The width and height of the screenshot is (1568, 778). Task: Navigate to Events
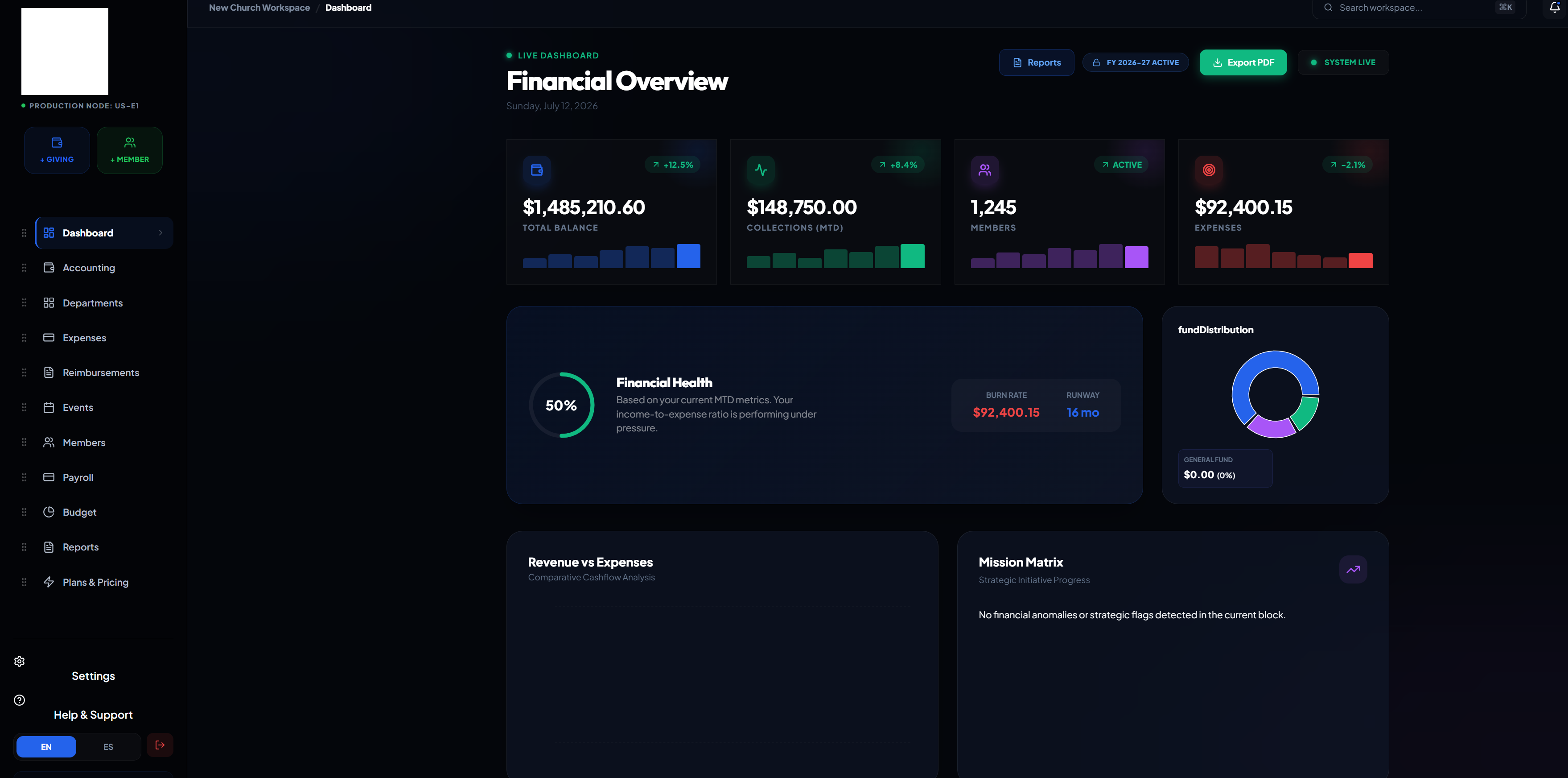click(104, 408)
